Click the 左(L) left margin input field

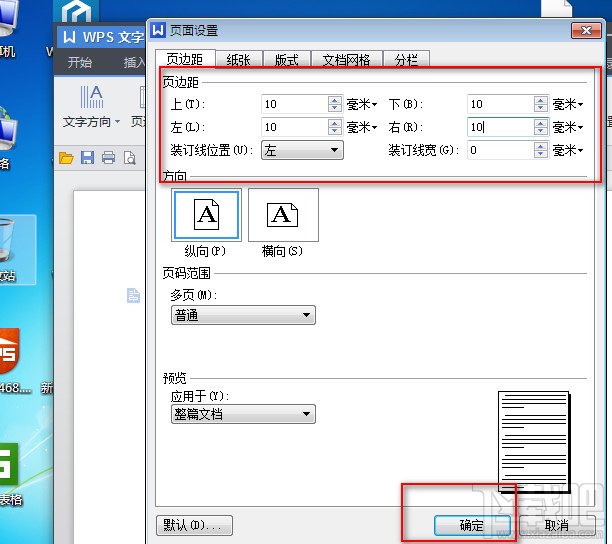point(295,127)
